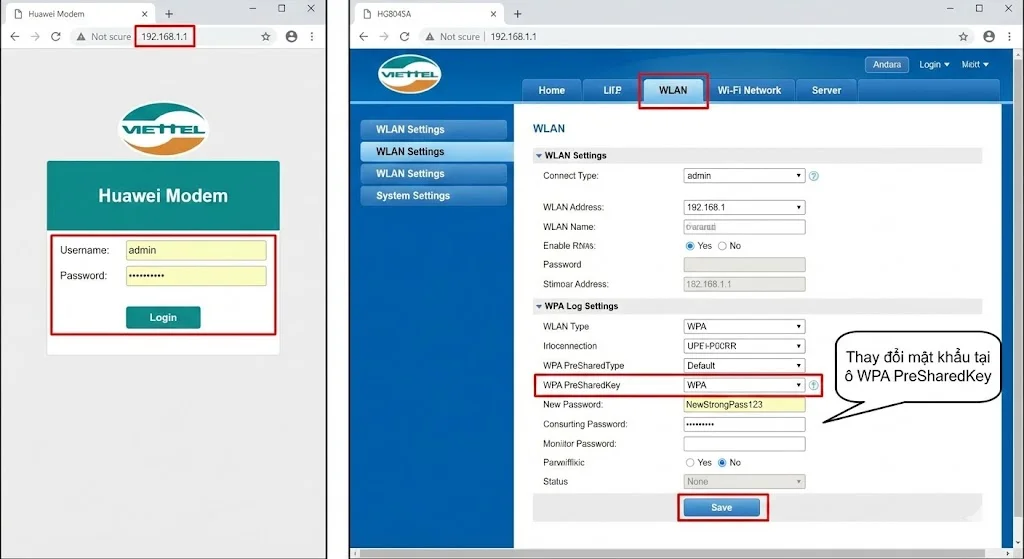Switch to LIFP tab
Screen dimensions: 1024x559
(x=612, y=90)
